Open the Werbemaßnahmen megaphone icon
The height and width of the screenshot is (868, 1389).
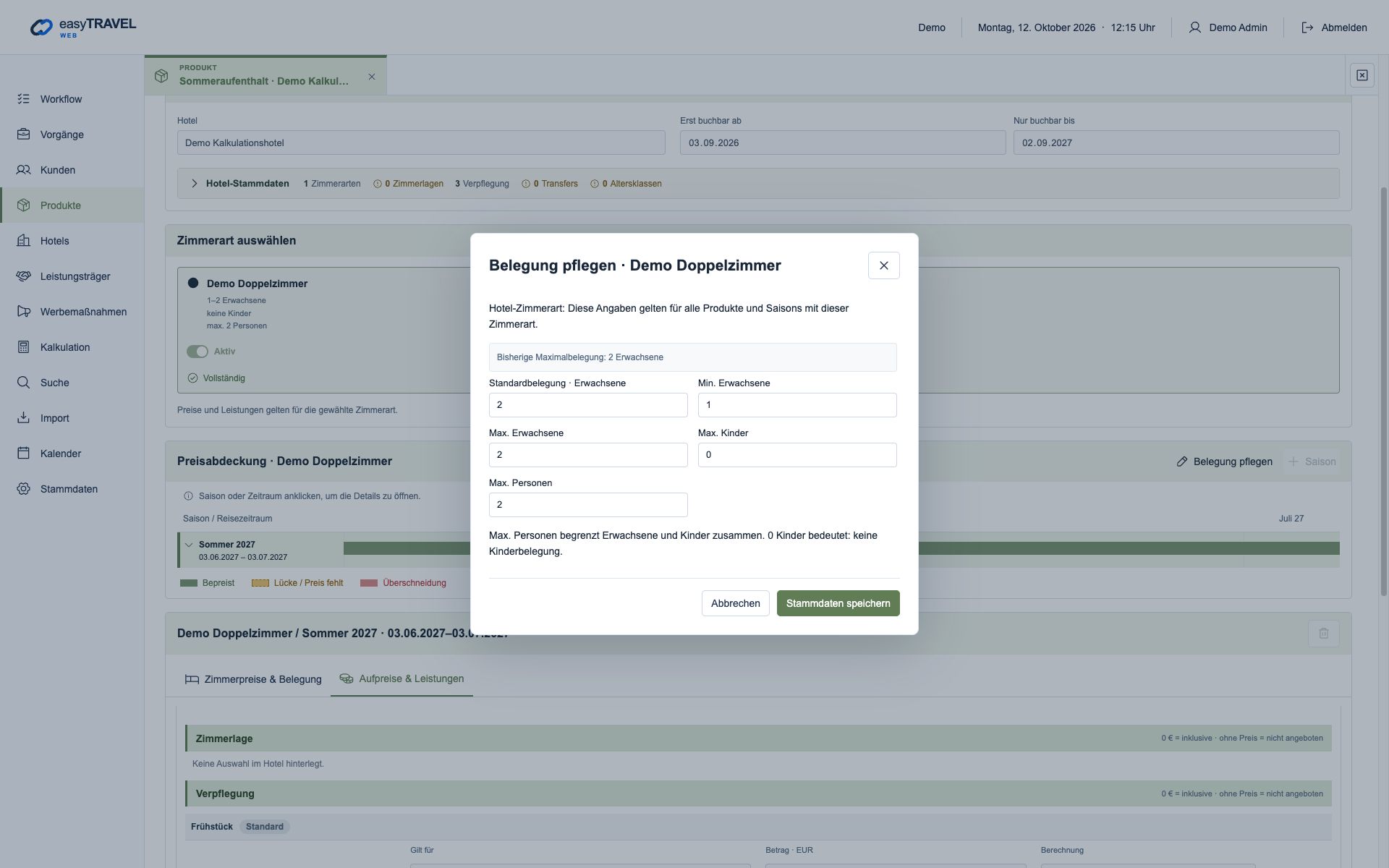pyautogui.click(x=24, y=312)
